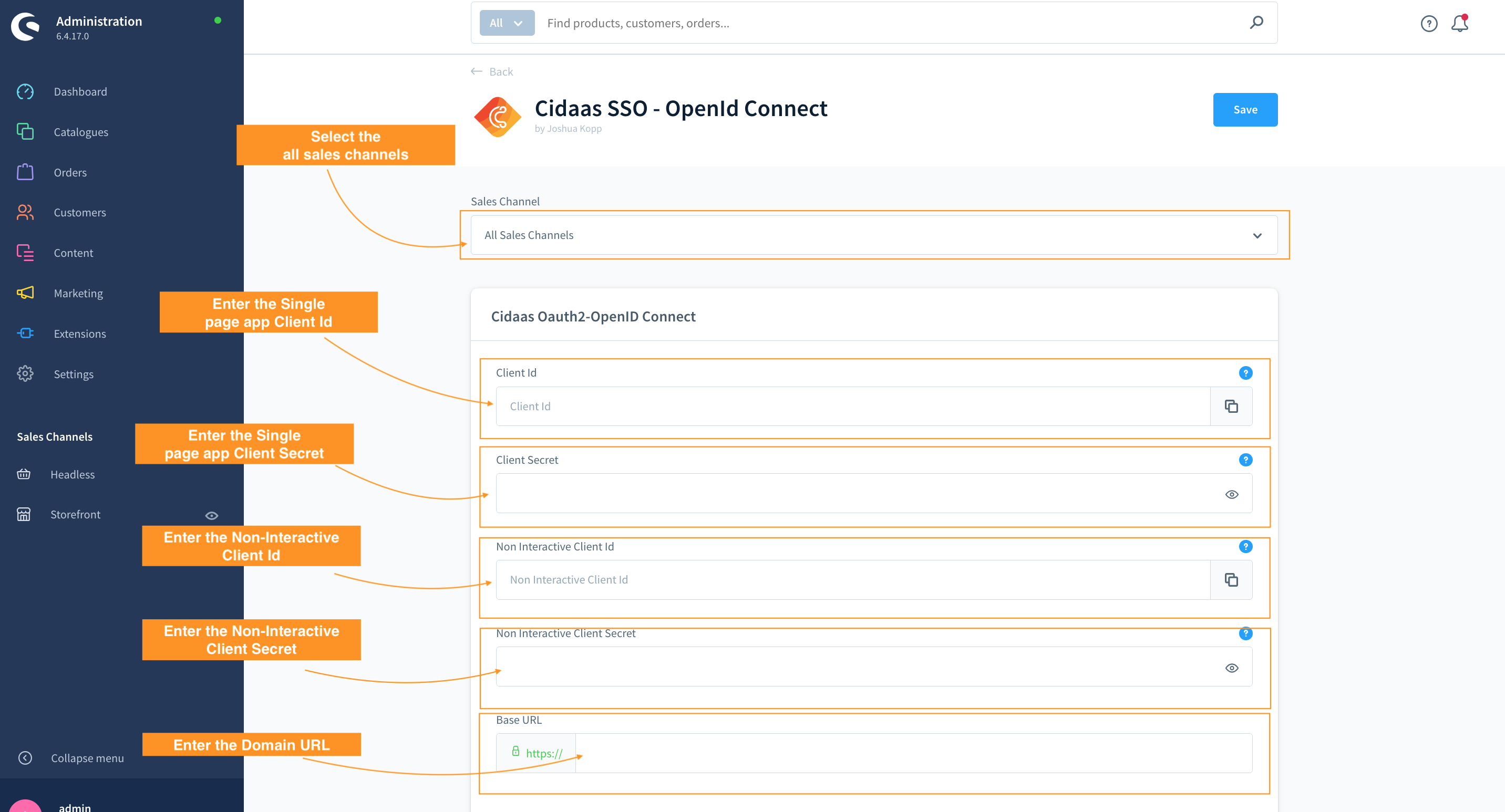Open the All search filter dropdown
The width and height of the screenshot is (1505, 812).
click(507, 23)
